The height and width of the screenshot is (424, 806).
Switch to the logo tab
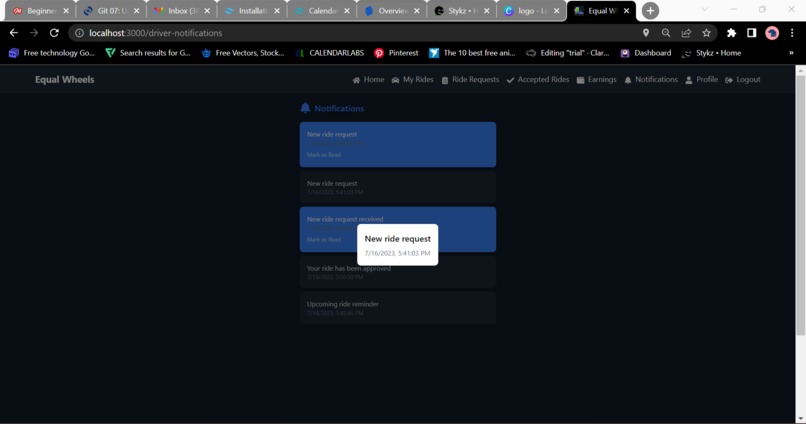(531, 11)
